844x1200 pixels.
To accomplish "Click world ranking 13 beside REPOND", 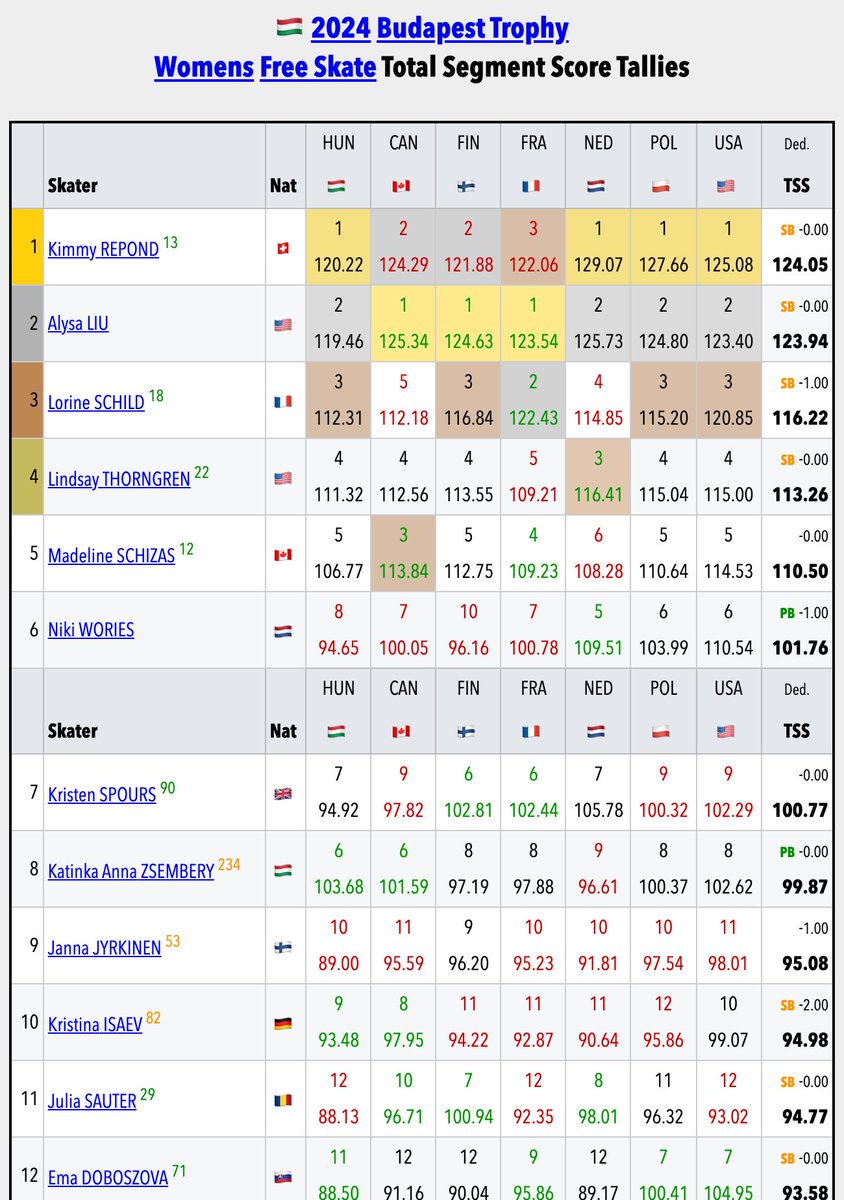I will [170, 242].
